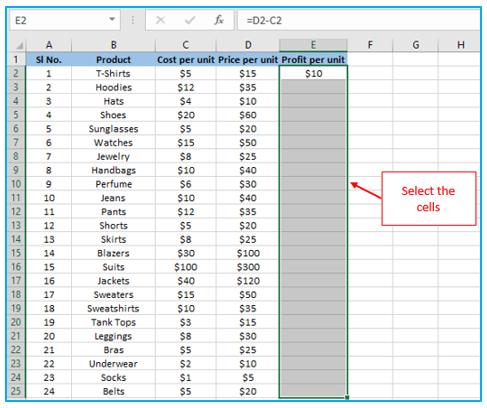The image size is (487, 408).
Task: Click the 'Shorts' product cell
Action: pyautogui.click(x=113, y=226)
